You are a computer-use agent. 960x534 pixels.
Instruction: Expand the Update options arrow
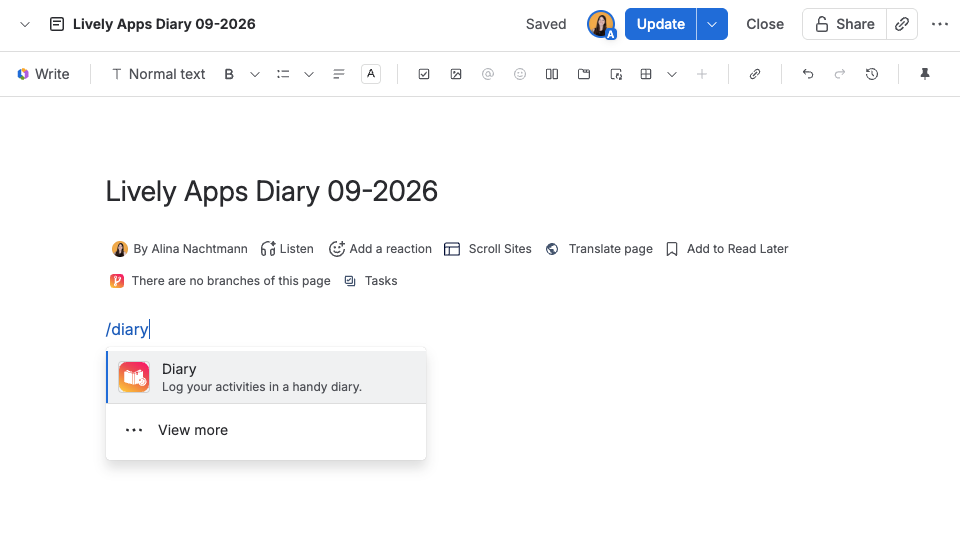click(712, 24)
